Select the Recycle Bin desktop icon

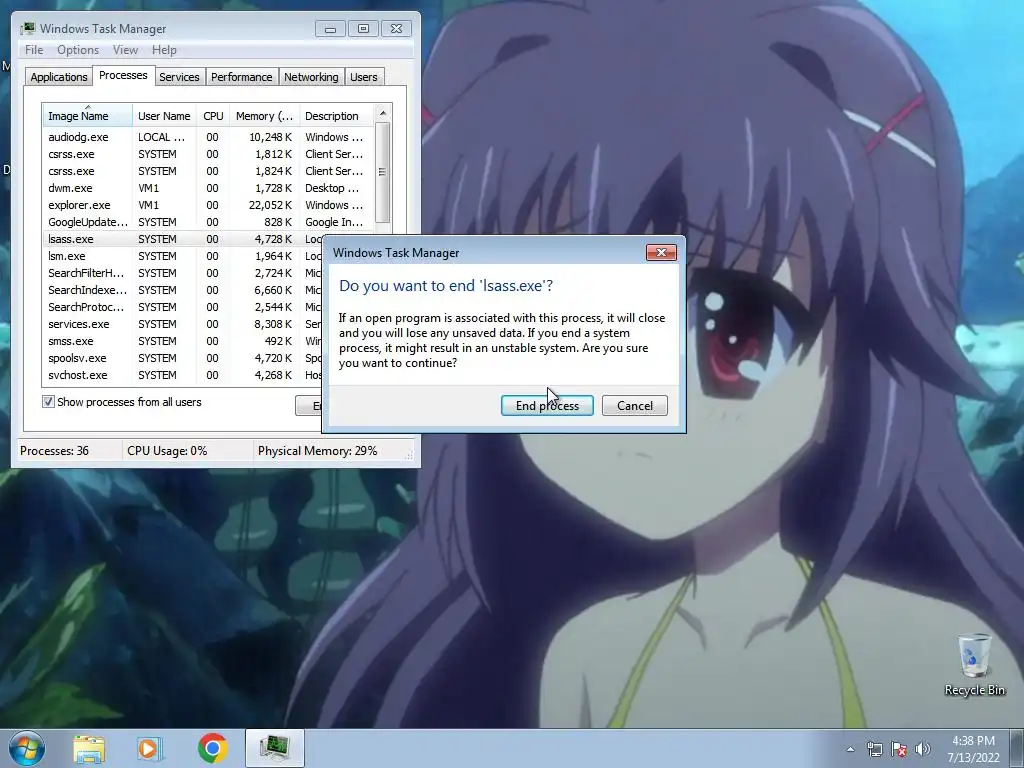[974, 664]
